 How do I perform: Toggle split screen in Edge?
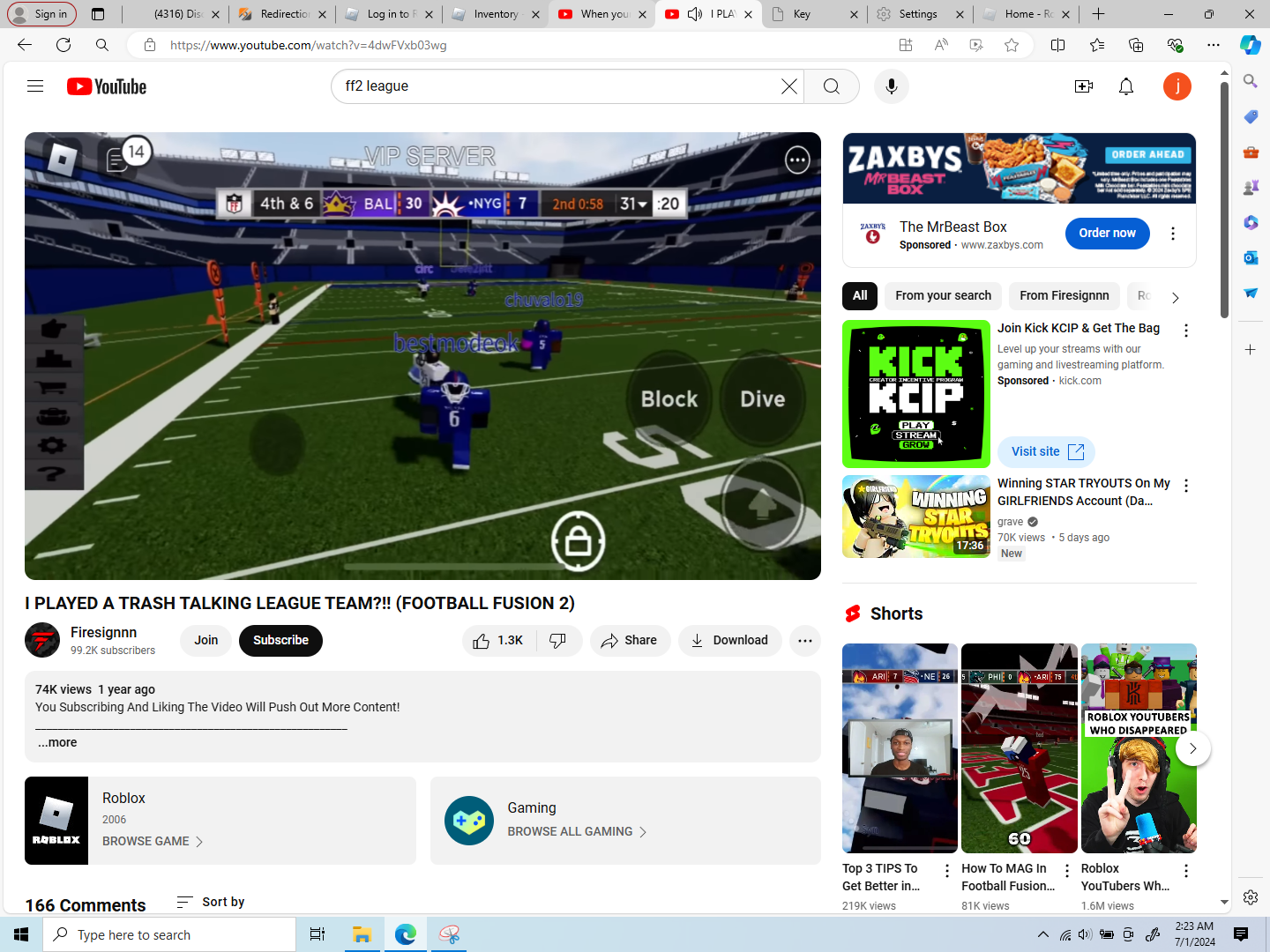coord(1058,45)
